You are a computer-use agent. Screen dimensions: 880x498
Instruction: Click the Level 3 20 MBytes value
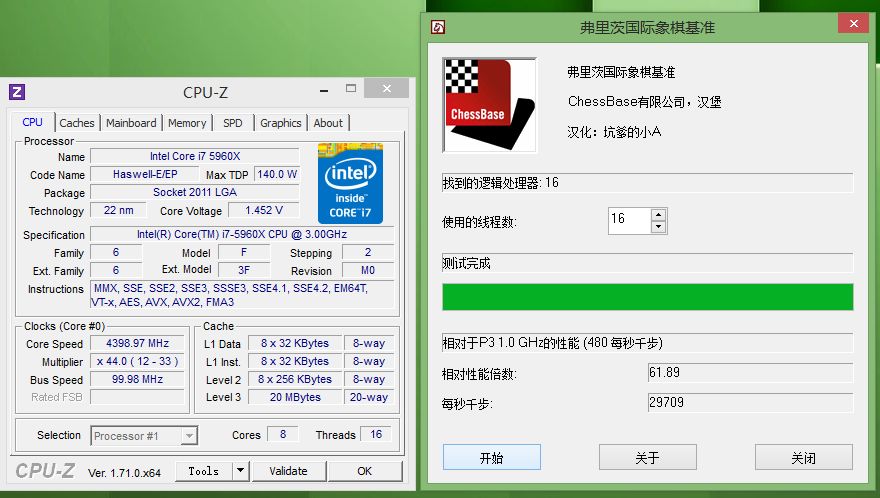(x=295, y=397)
